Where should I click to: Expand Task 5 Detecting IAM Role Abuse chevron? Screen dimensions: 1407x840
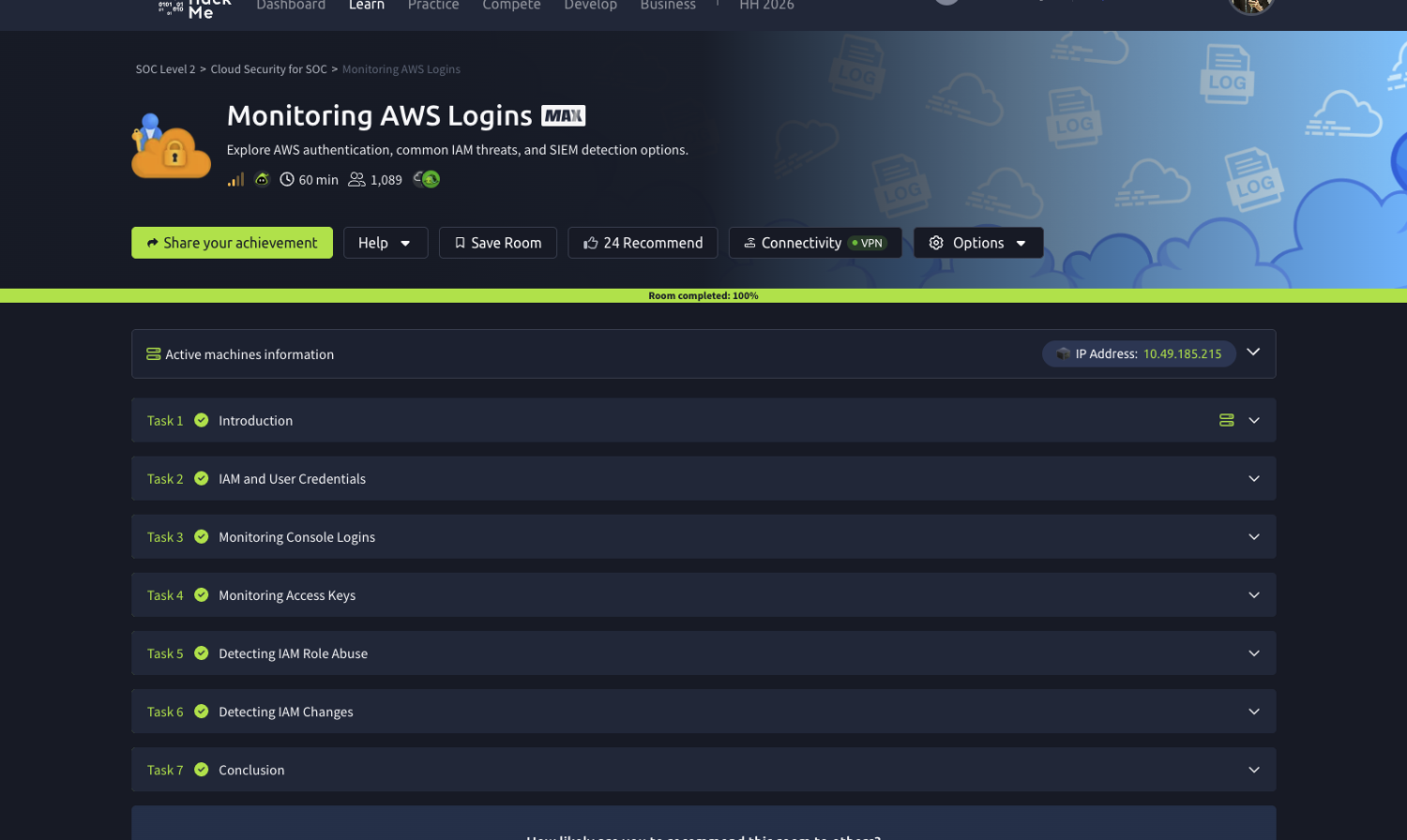[1254, 652]
